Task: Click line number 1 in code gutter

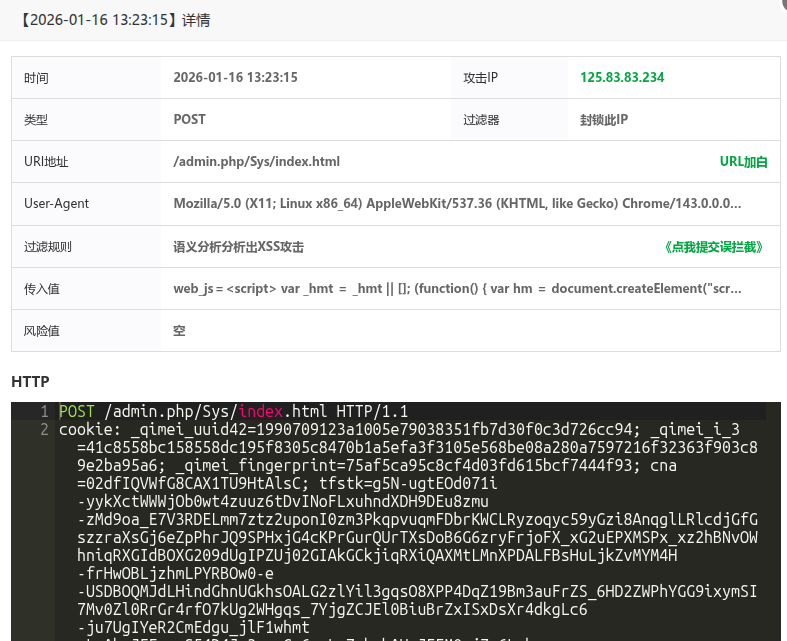Action: pyautogui.click(x=44, y=412)
